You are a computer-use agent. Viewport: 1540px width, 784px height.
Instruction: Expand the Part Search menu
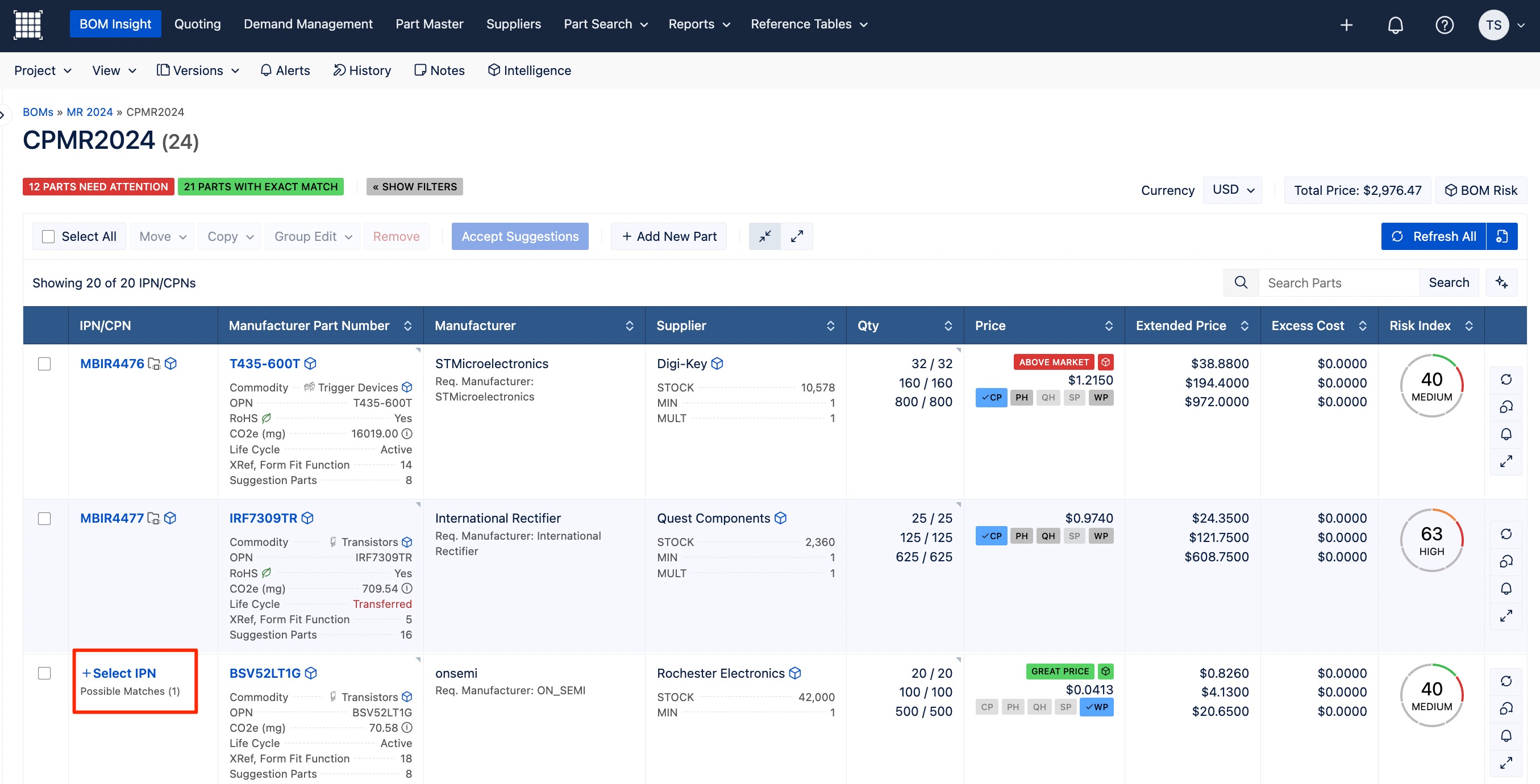pos(605,24)
